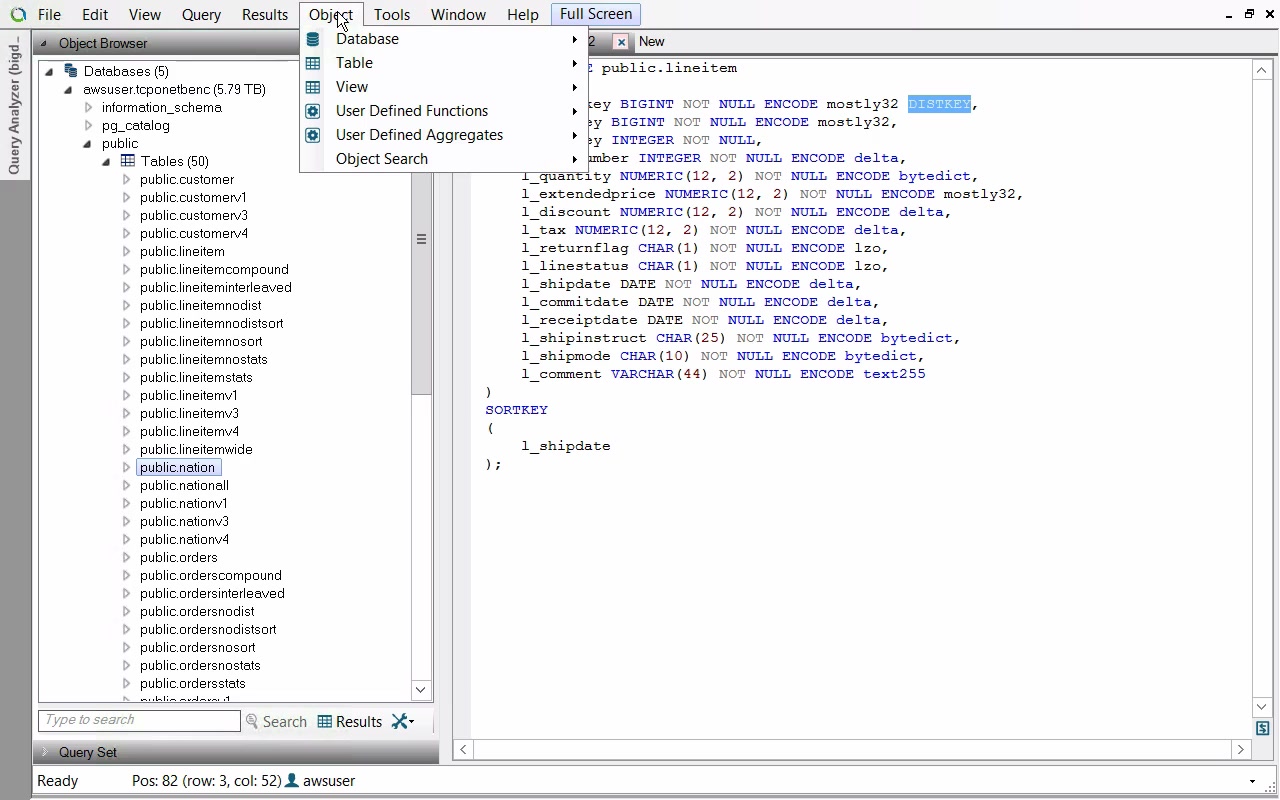This screenshot has height=800, width=1280.
Task: Expand the information_schema node
Action: pyautogui.click(x=88, y=108)
